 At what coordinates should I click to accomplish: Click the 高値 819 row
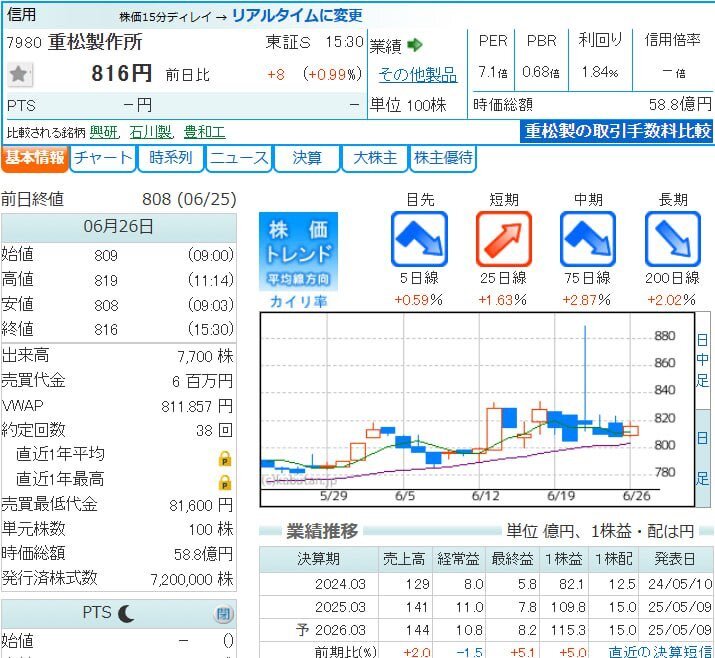(x=118, y=280)
